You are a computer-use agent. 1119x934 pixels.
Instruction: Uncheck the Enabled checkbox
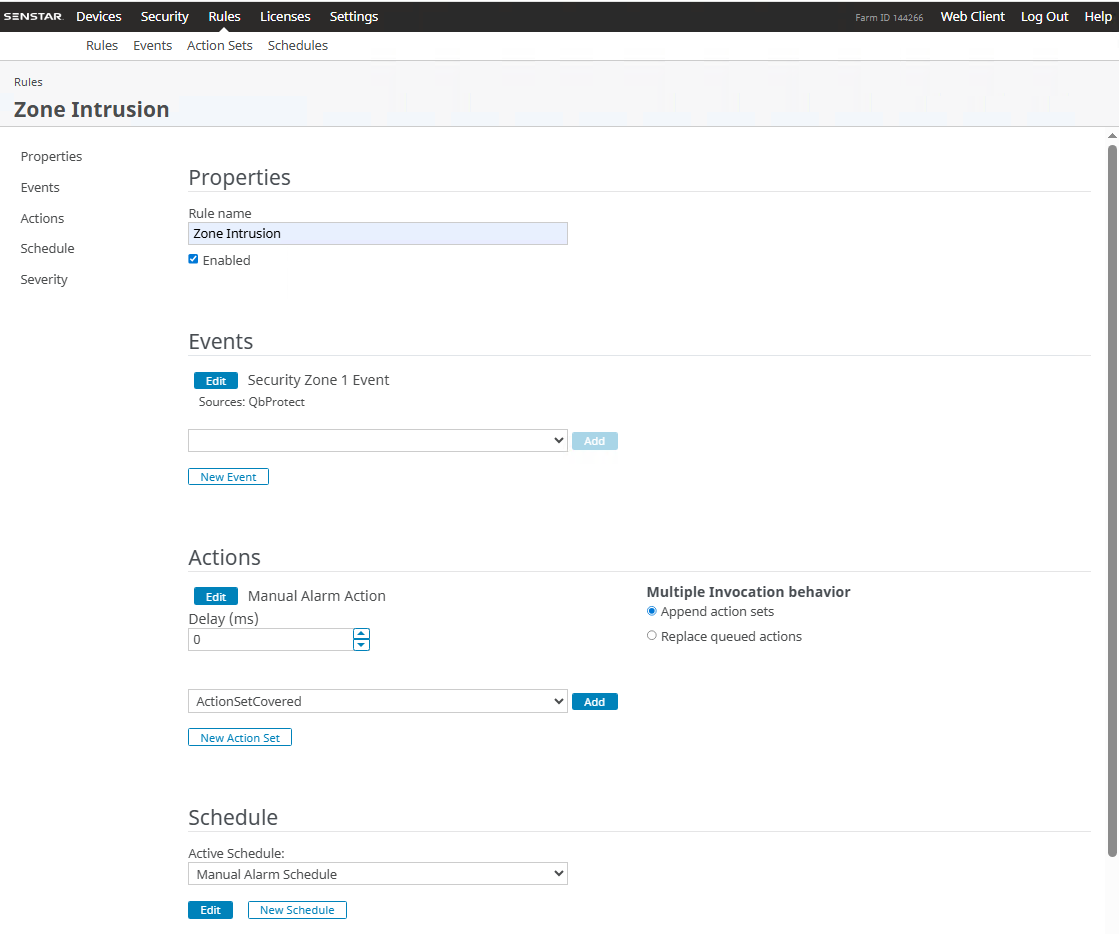click(193, 259)
